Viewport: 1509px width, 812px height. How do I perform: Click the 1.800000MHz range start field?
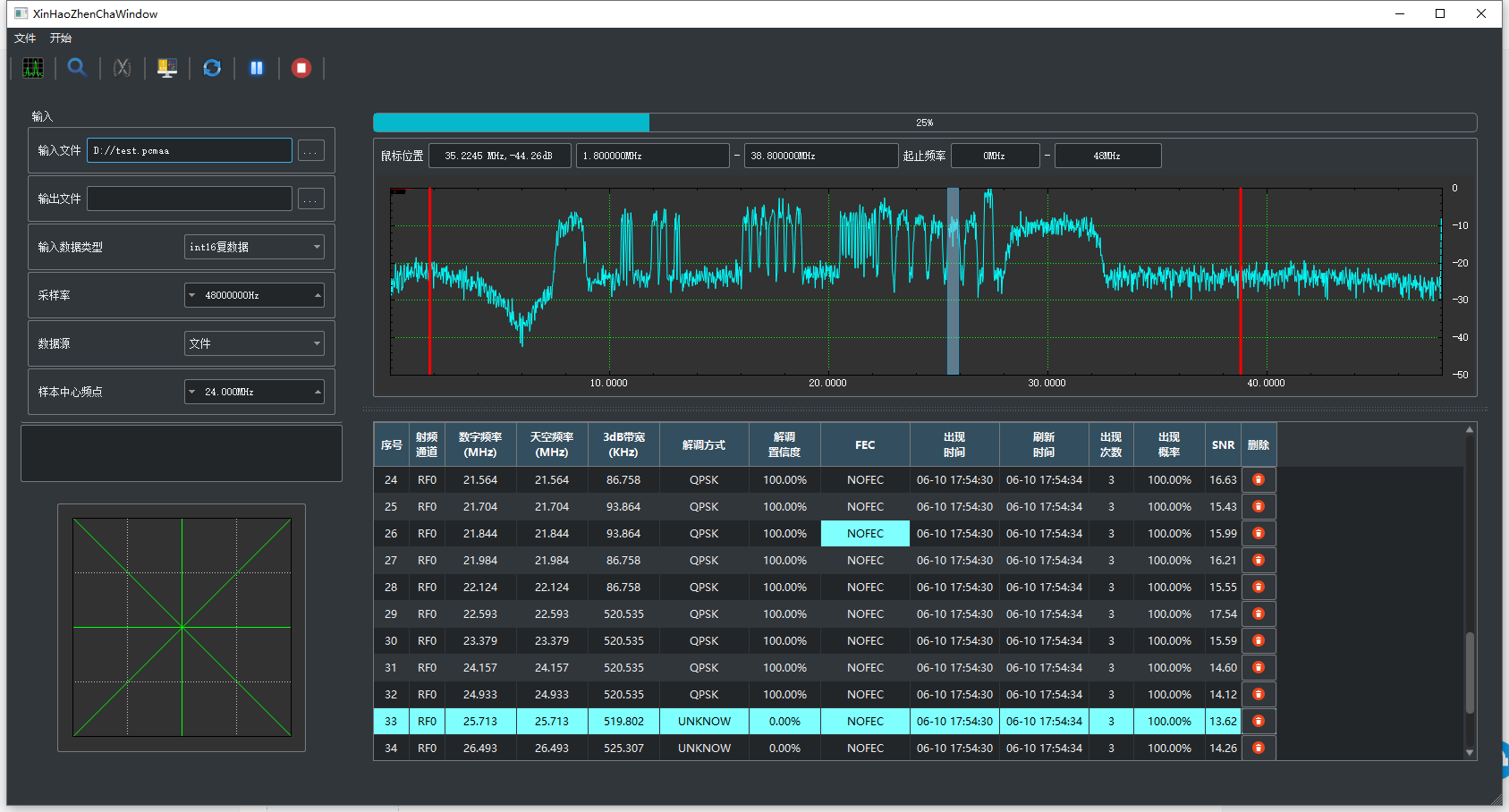point(653,156)
